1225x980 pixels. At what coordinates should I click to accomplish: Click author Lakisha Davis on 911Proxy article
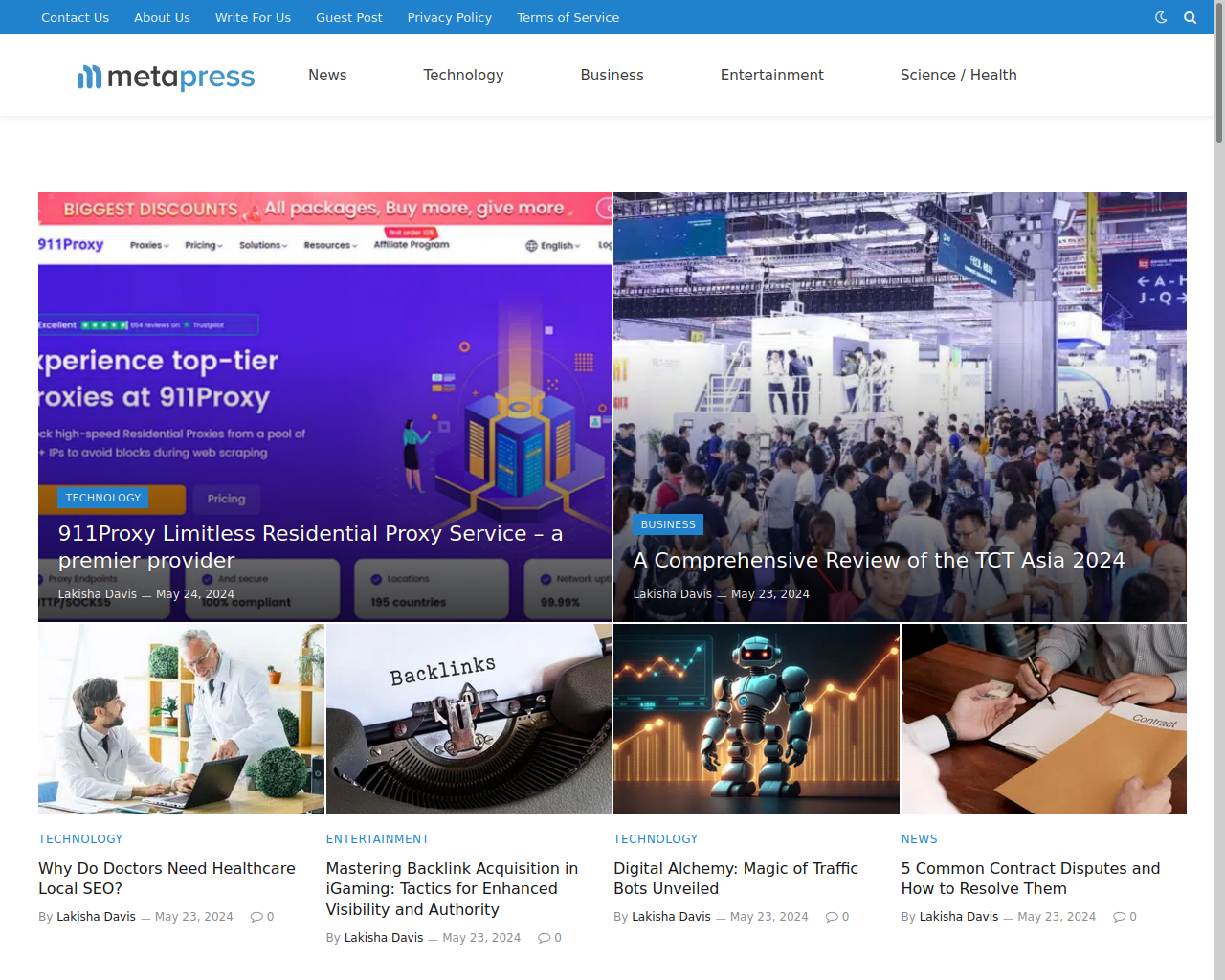pyautogui.click(x=98, y=594)
